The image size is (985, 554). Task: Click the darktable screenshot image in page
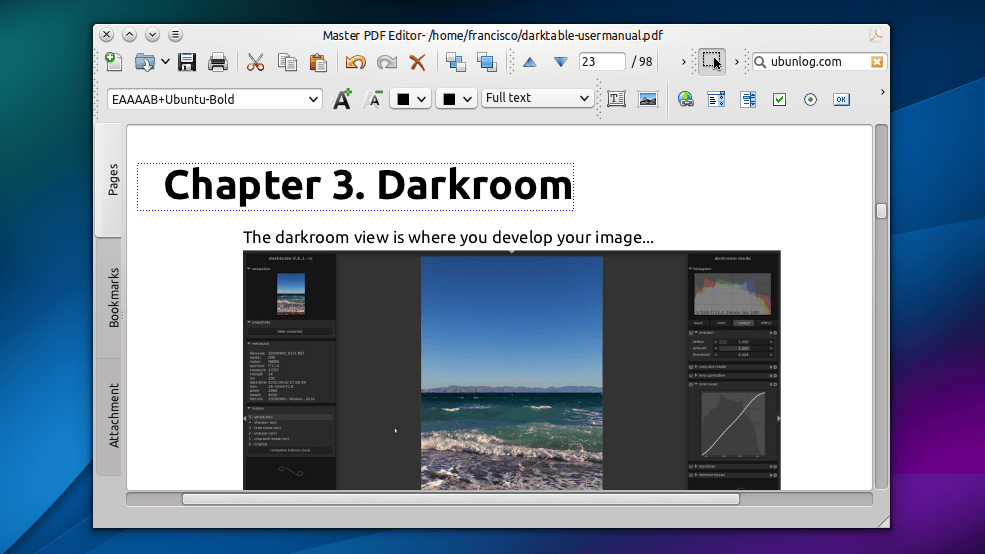click(x=511, y=371)
